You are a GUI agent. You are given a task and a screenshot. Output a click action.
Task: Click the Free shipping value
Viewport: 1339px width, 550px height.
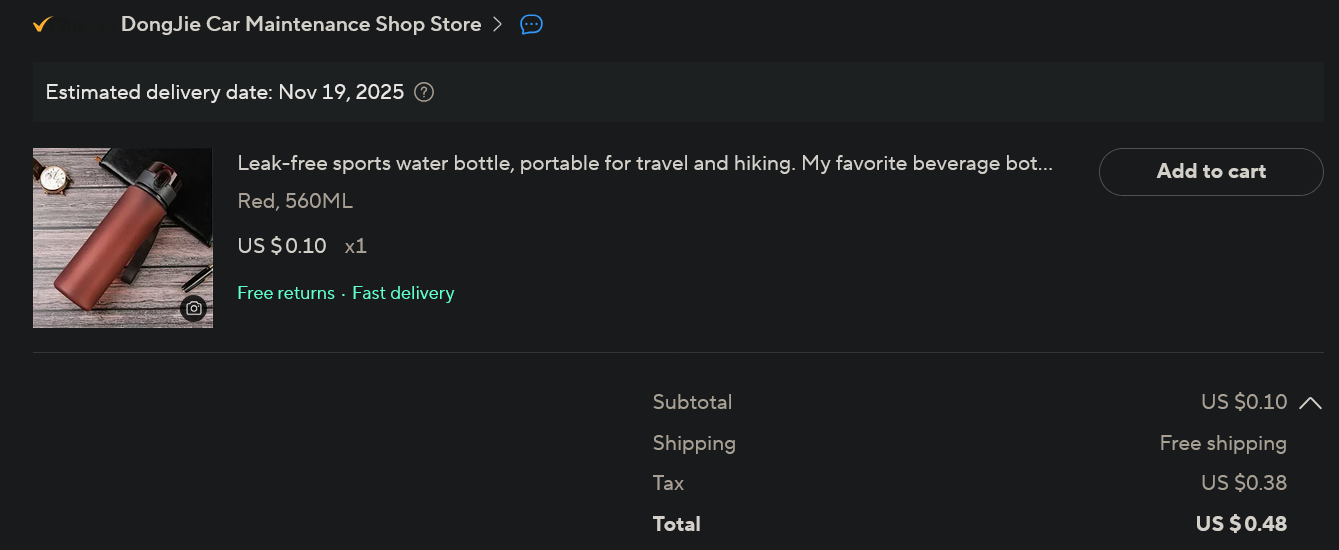click(x=1222, y=443)
